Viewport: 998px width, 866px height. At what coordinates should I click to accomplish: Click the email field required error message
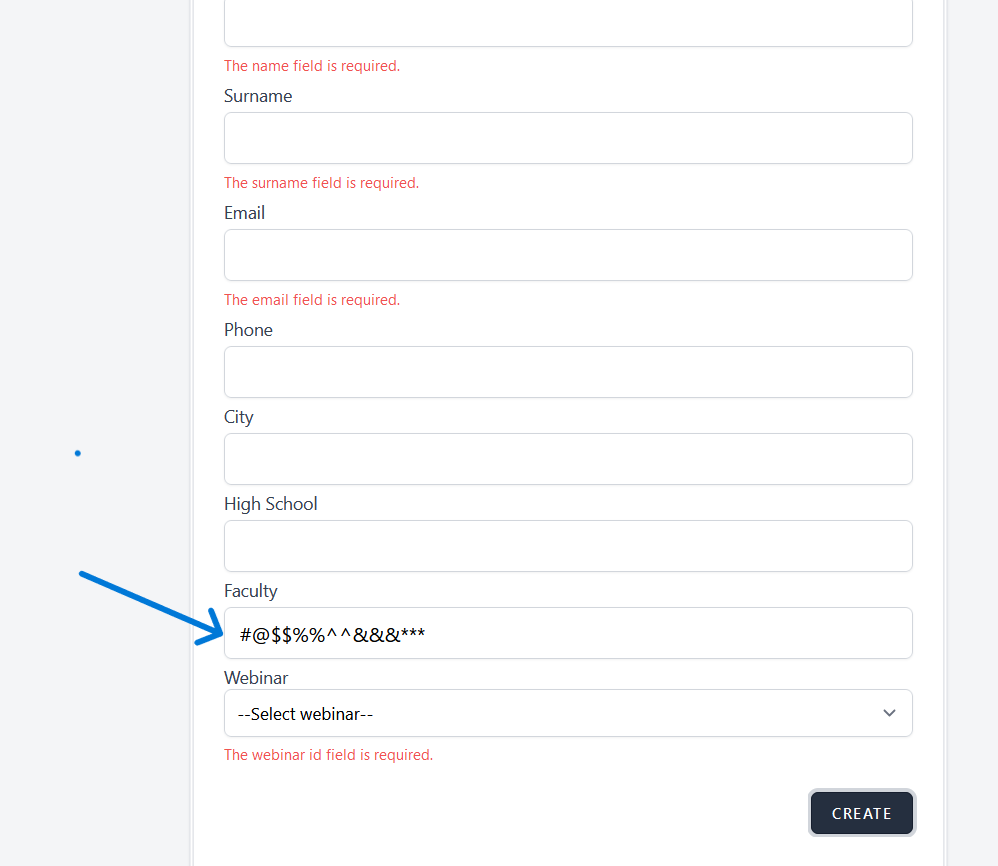(312, 300)
